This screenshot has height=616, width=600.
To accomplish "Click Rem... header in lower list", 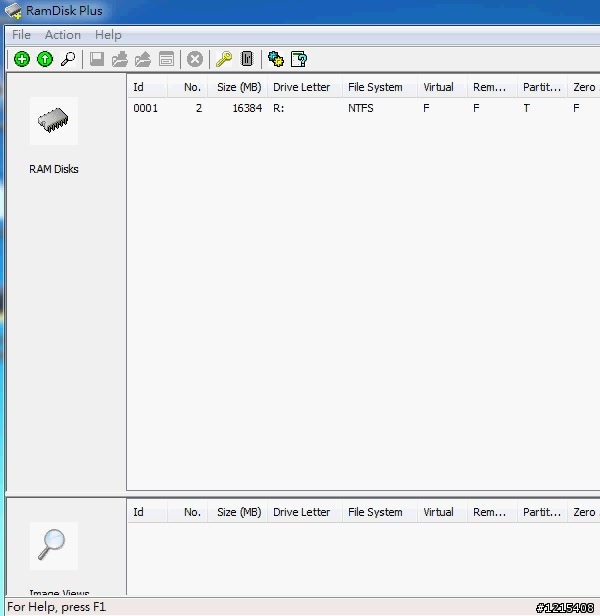I will (x=492, y=512).
